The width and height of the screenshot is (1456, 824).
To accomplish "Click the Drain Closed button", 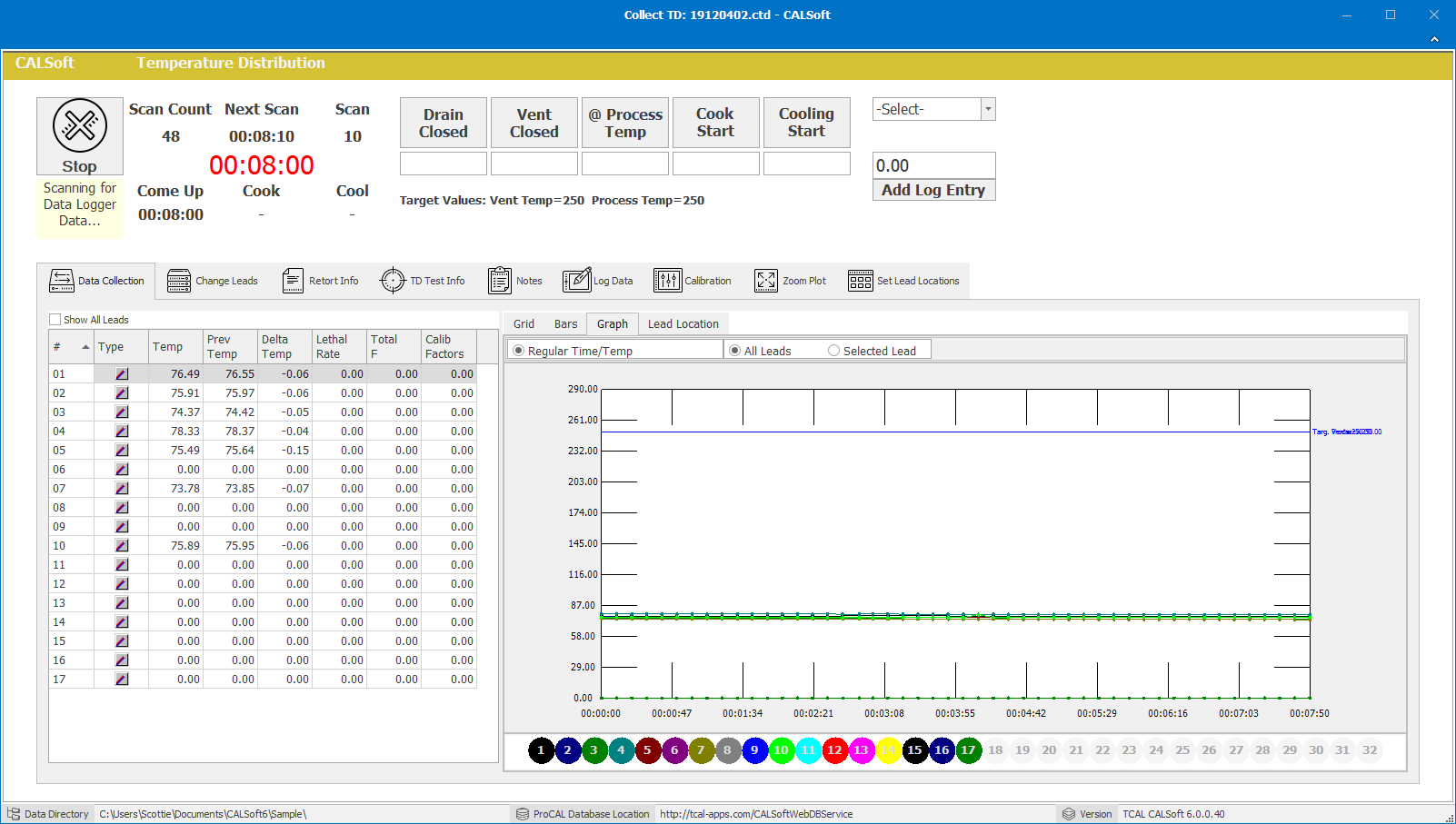I will click(444, 123).
